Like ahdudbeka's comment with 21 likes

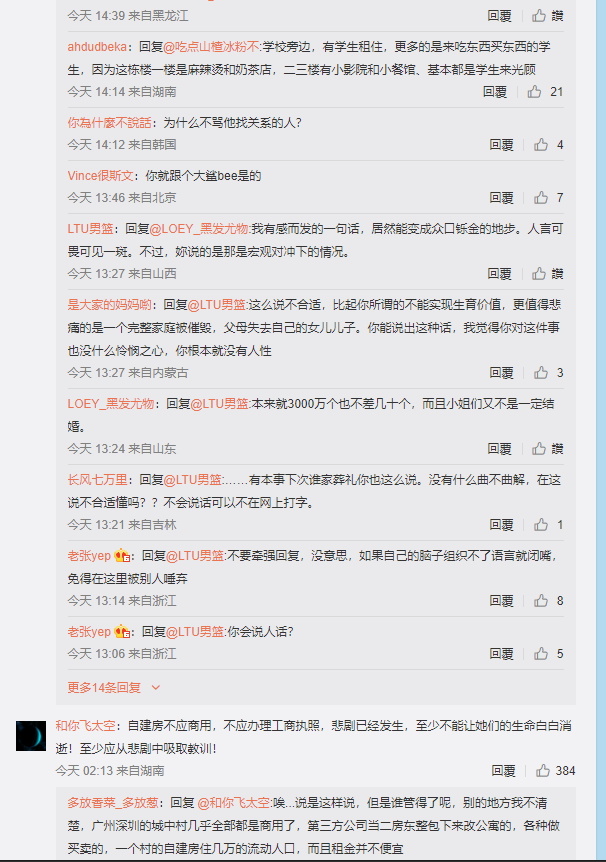click(x=535, y=92)
